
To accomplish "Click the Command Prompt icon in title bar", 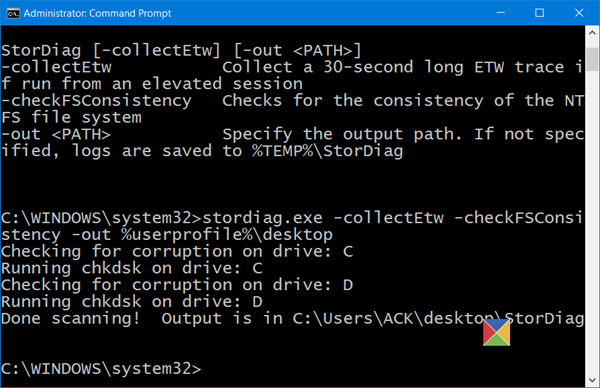I will [13, 13].
